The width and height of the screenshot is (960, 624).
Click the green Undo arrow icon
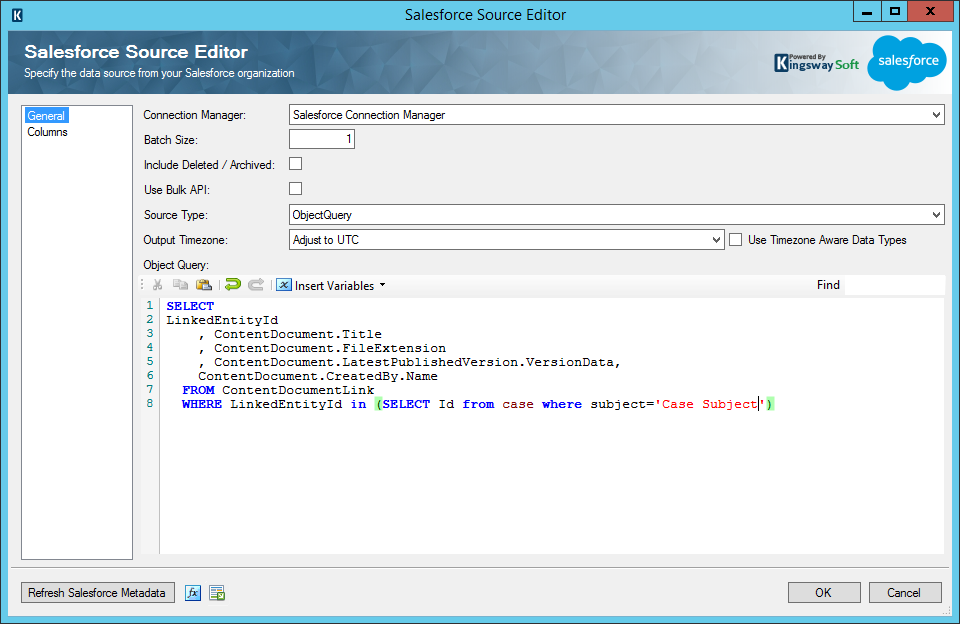233,285
